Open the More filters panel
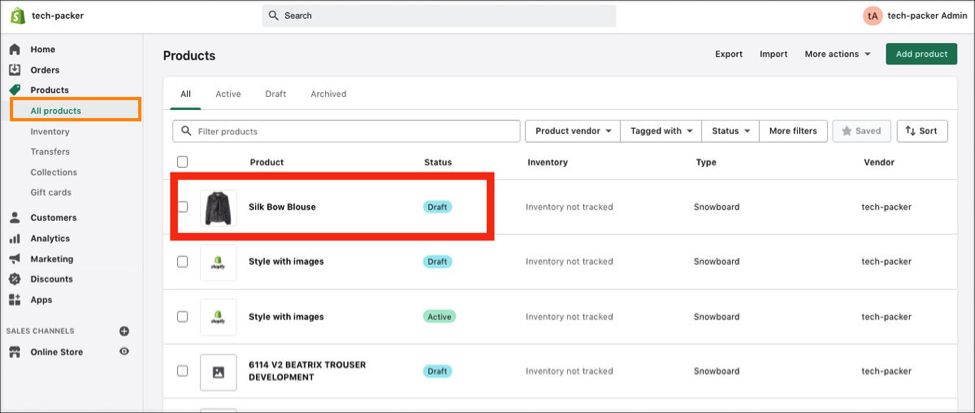 pos(793,131)
